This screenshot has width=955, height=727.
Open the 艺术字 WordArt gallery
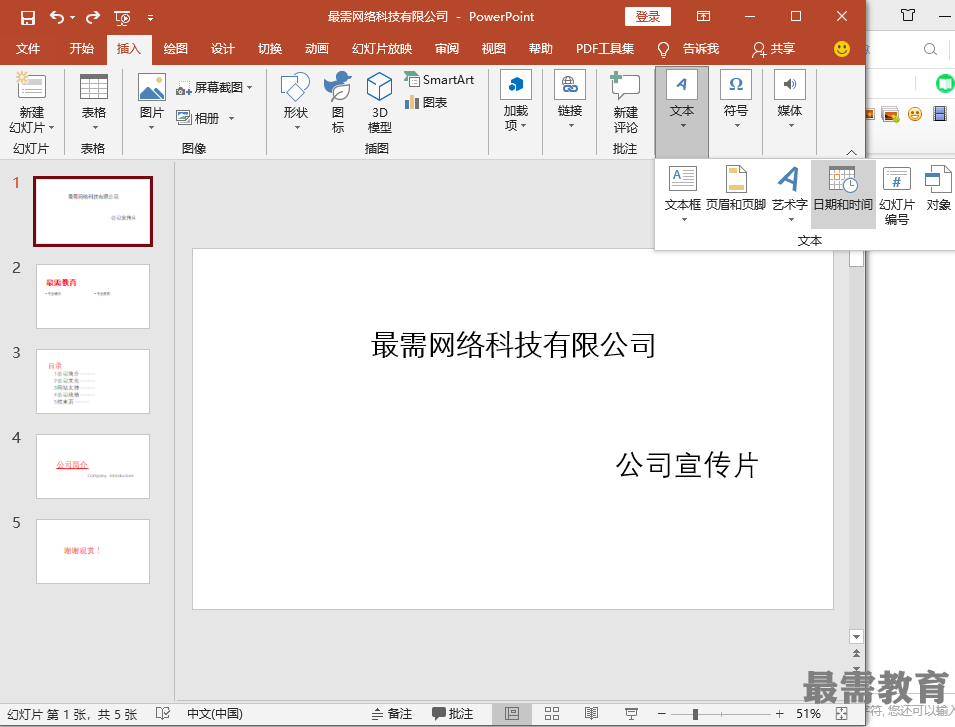(x=790, y=194)
